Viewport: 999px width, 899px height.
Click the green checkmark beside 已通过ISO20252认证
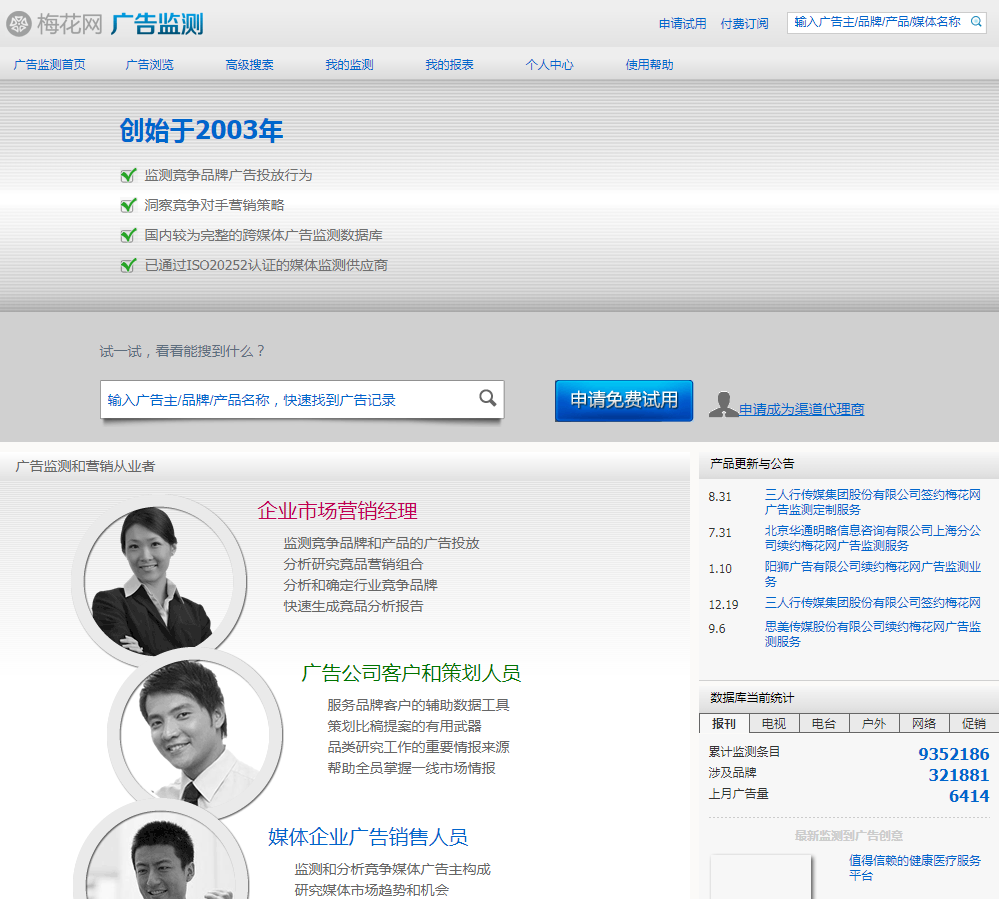coord(128,265)
